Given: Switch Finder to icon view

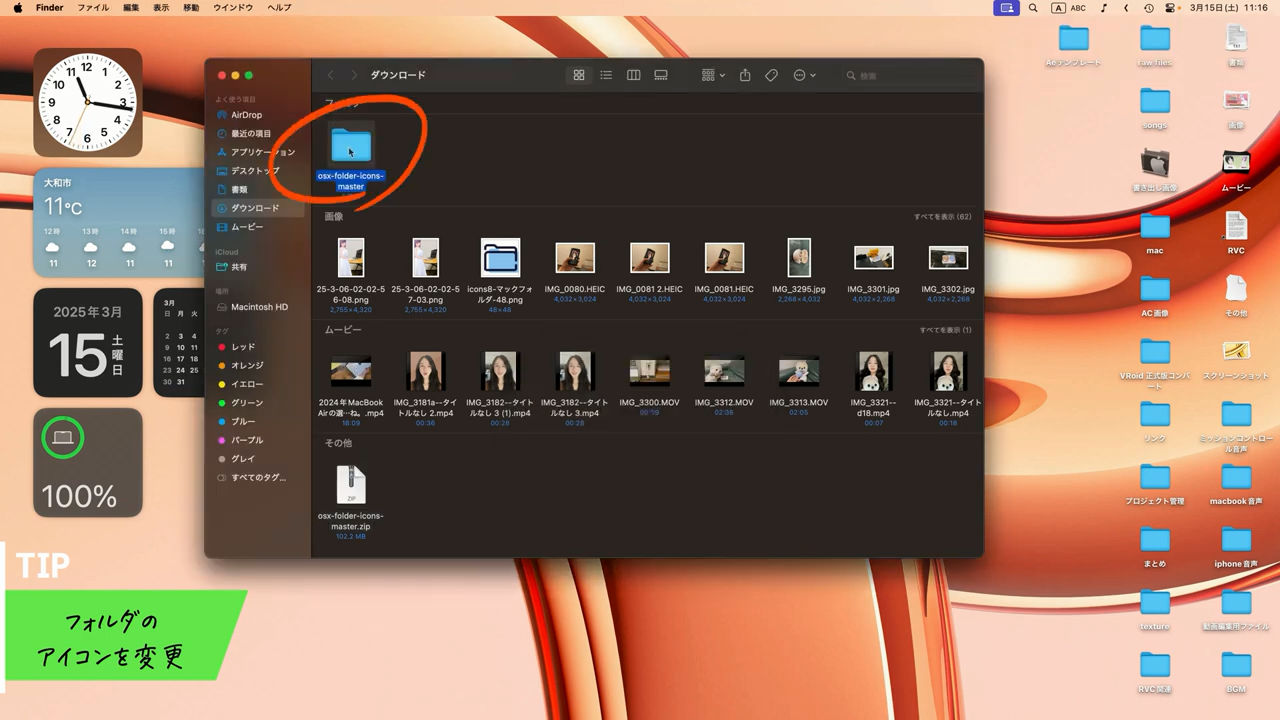Looking at the screenshot, I should click(x=578, y=75).
